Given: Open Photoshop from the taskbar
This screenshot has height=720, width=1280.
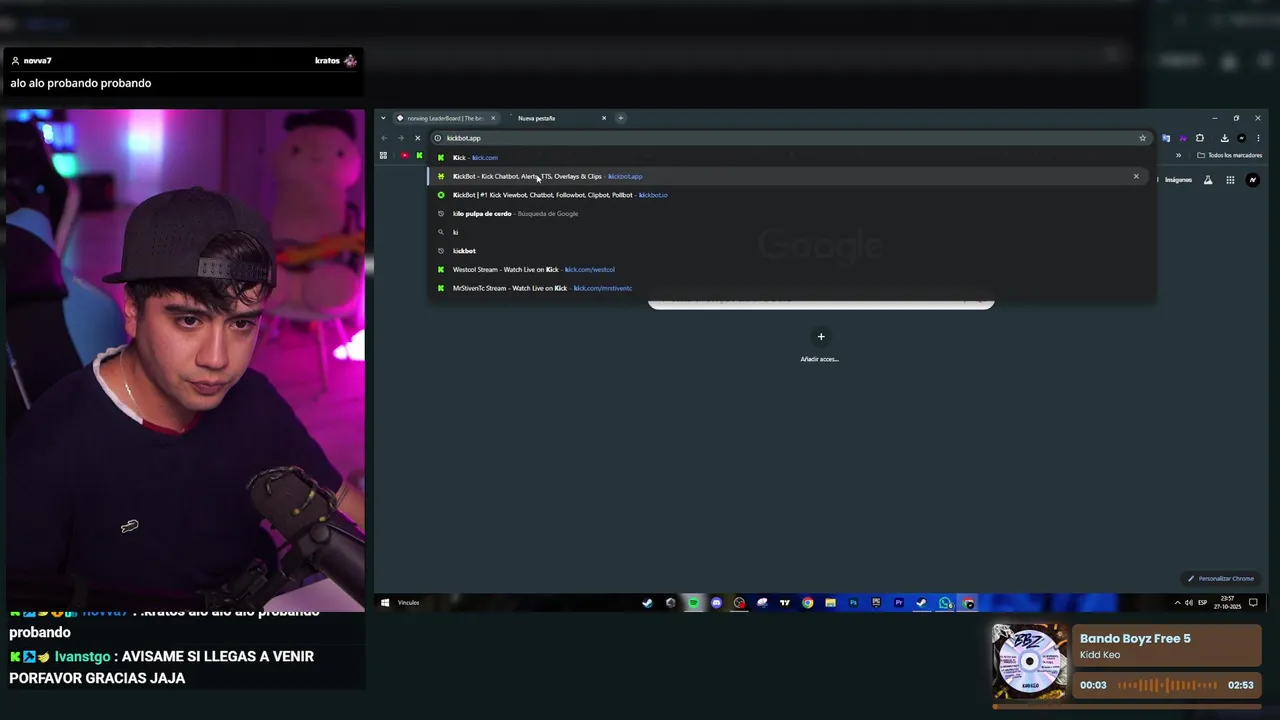Looking at the screenshot, I should 853,602.
